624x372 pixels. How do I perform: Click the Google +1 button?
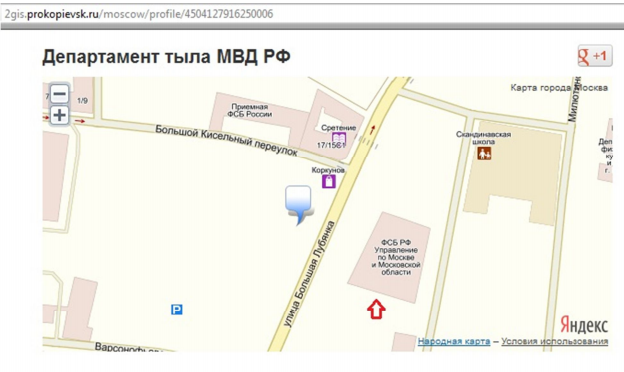pyautogui.click(x=595, y=56)
